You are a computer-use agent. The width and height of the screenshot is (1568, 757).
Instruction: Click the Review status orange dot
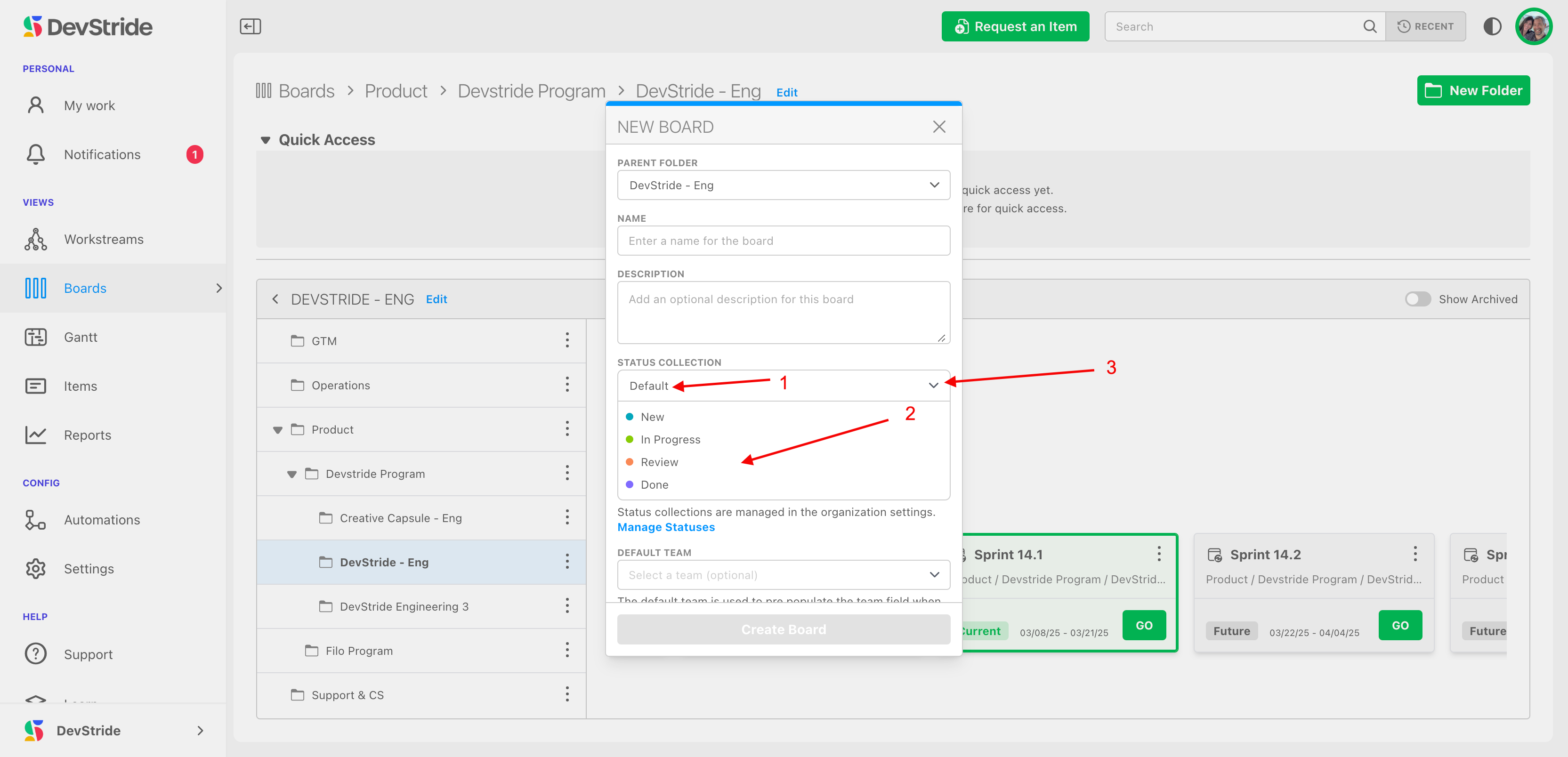[x=630, y=462]
